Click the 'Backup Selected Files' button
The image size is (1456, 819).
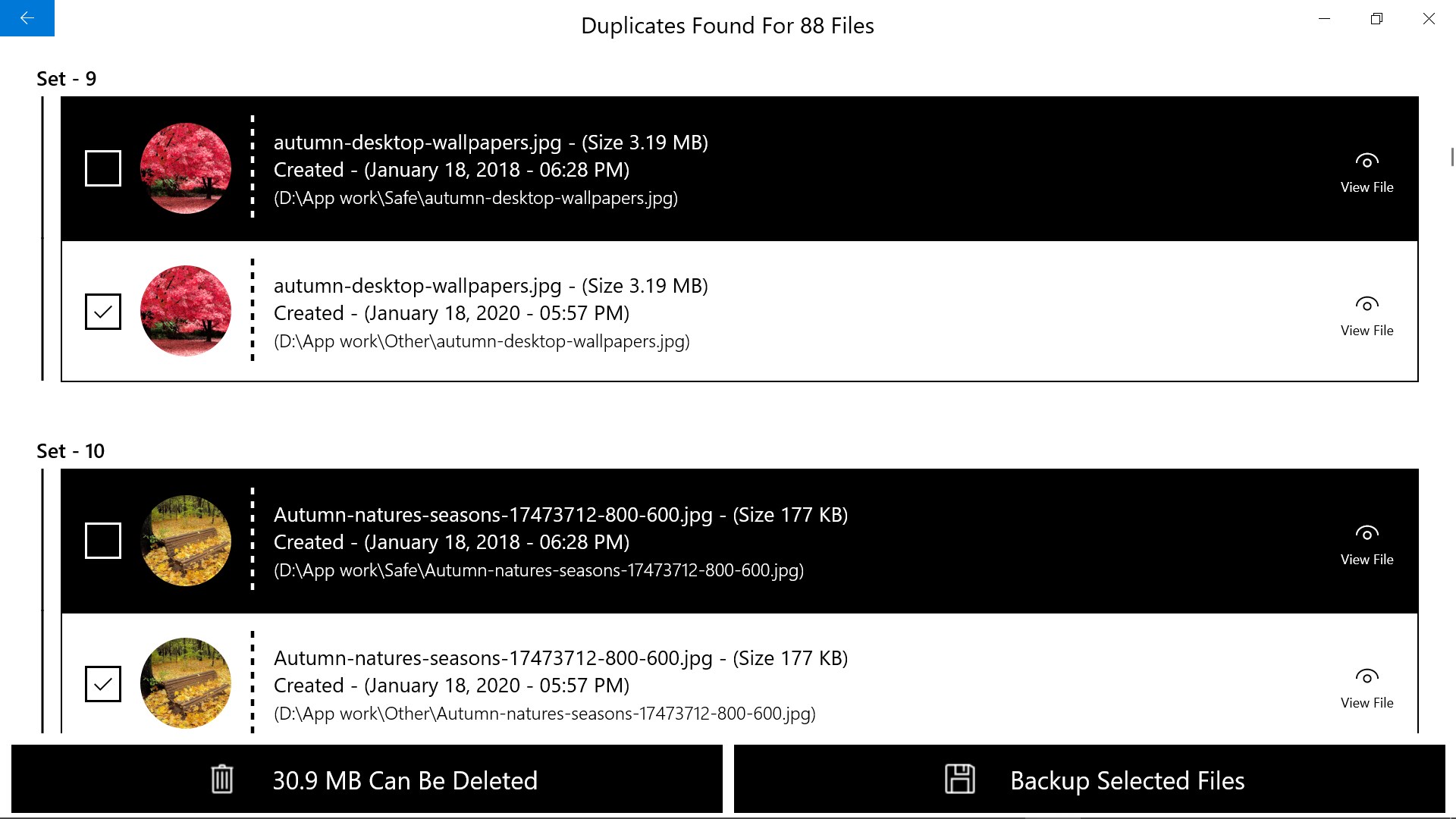point(1092,779)
